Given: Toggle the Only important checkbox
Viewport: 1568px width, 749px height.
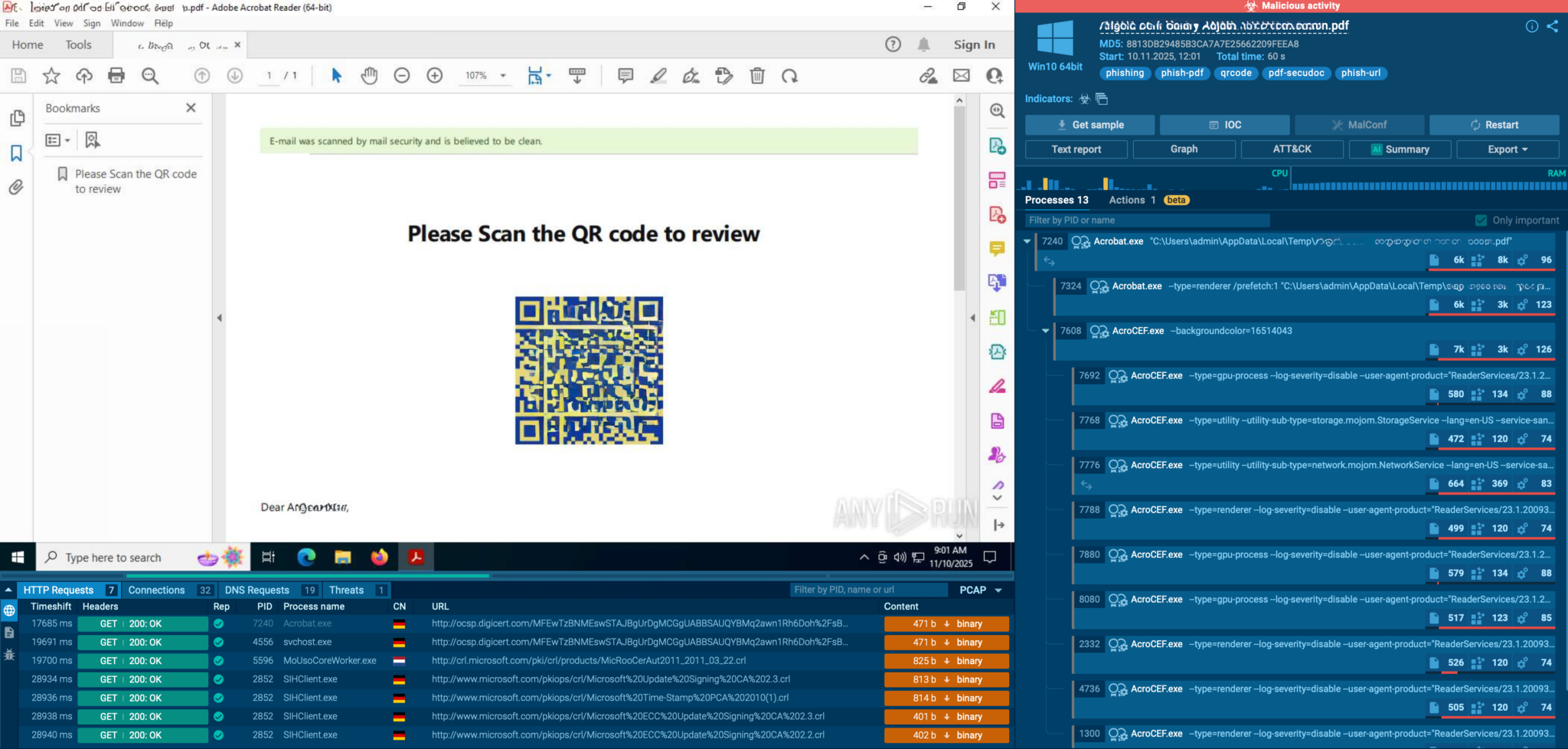Looking at the screenshot, I should 1481,221.
